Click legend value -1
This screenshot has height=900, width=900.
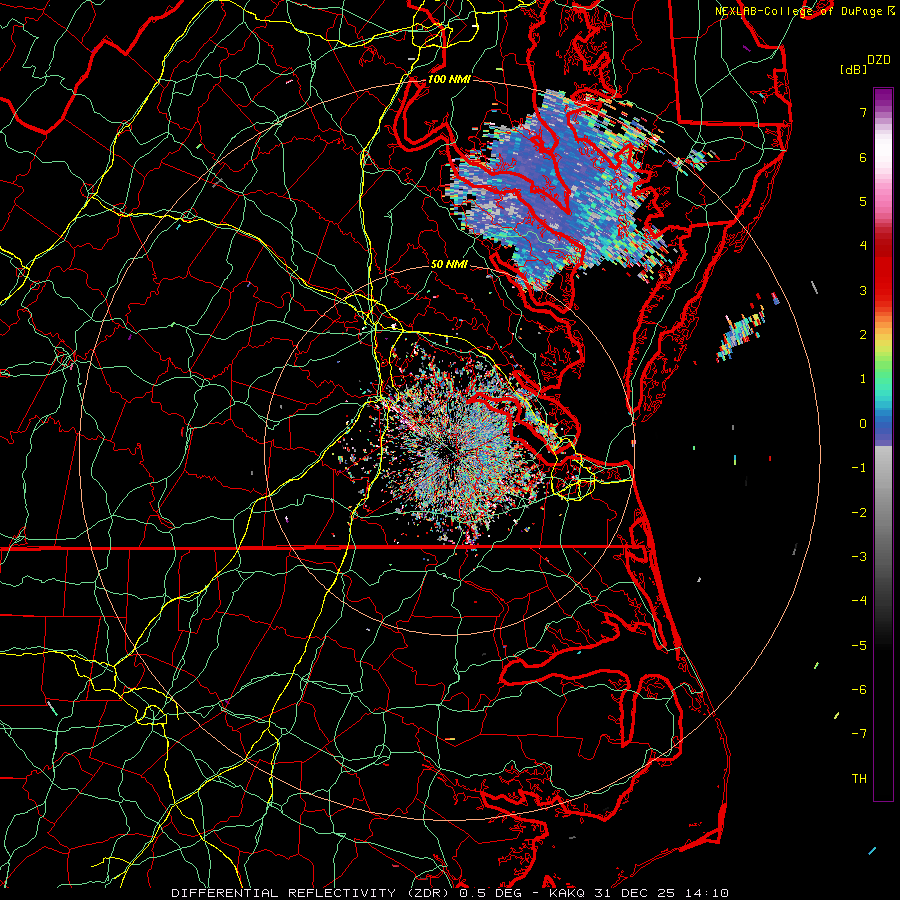click(859, 468)
